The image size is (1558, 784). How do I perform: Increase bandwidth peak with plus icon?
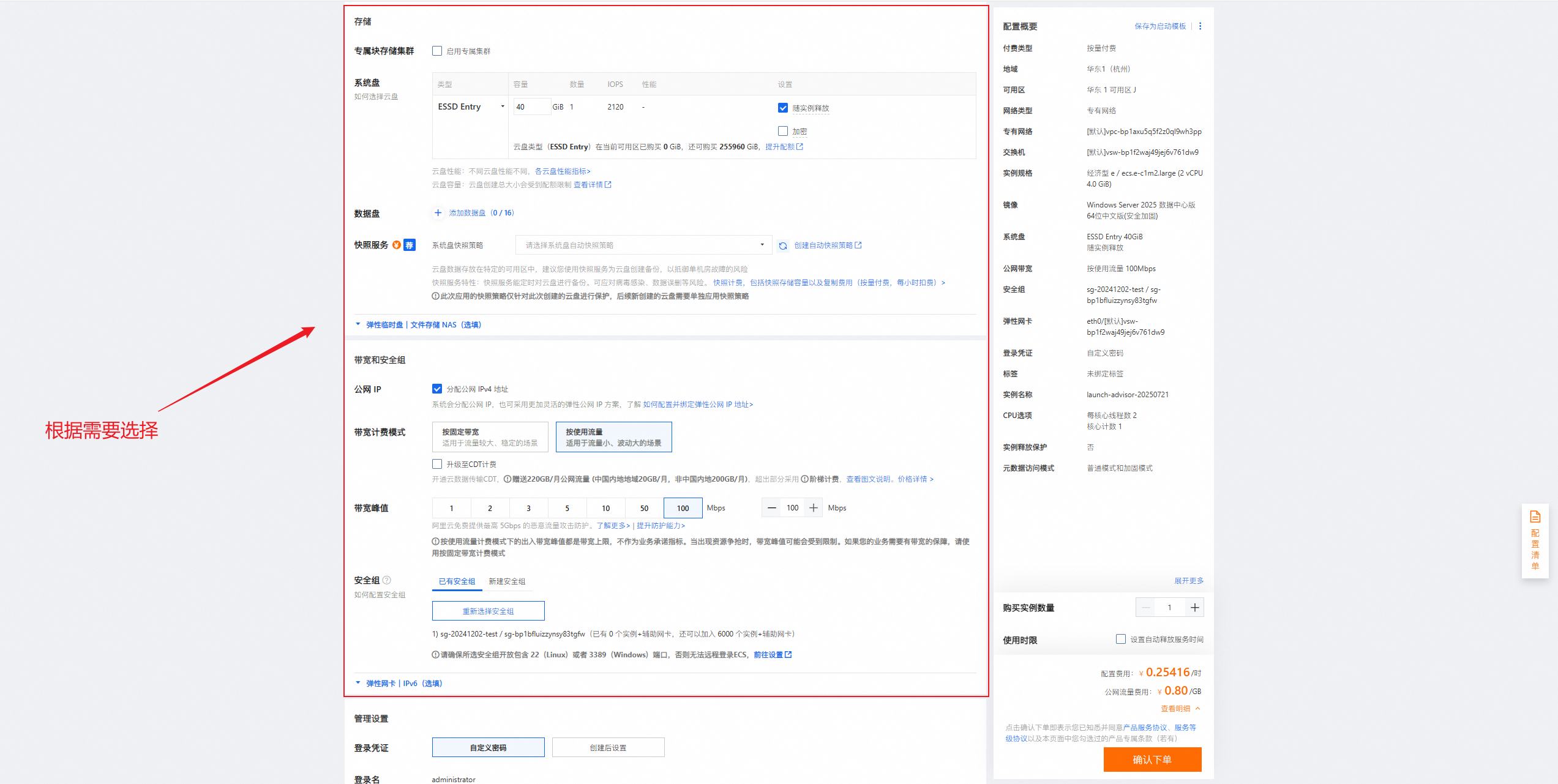[814, 508]
